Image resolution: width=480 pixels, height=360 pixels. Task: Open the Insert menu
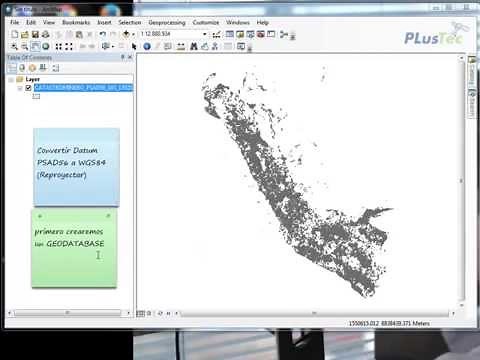point(104,22)
